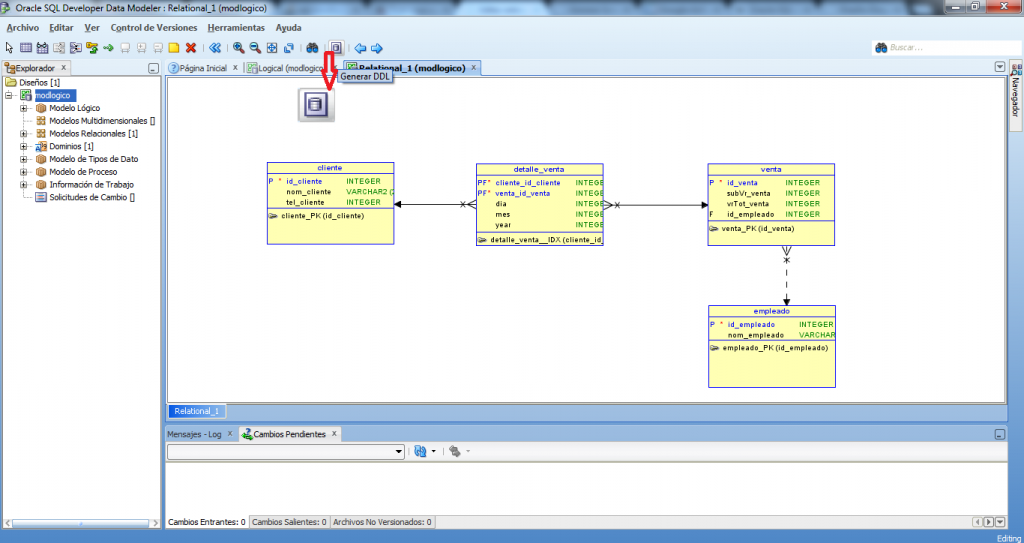Image resolution: width=1024 pixels, height=543 pixels.
Task: Collapse the modlogico design node
Action: (x=9, y=95)
